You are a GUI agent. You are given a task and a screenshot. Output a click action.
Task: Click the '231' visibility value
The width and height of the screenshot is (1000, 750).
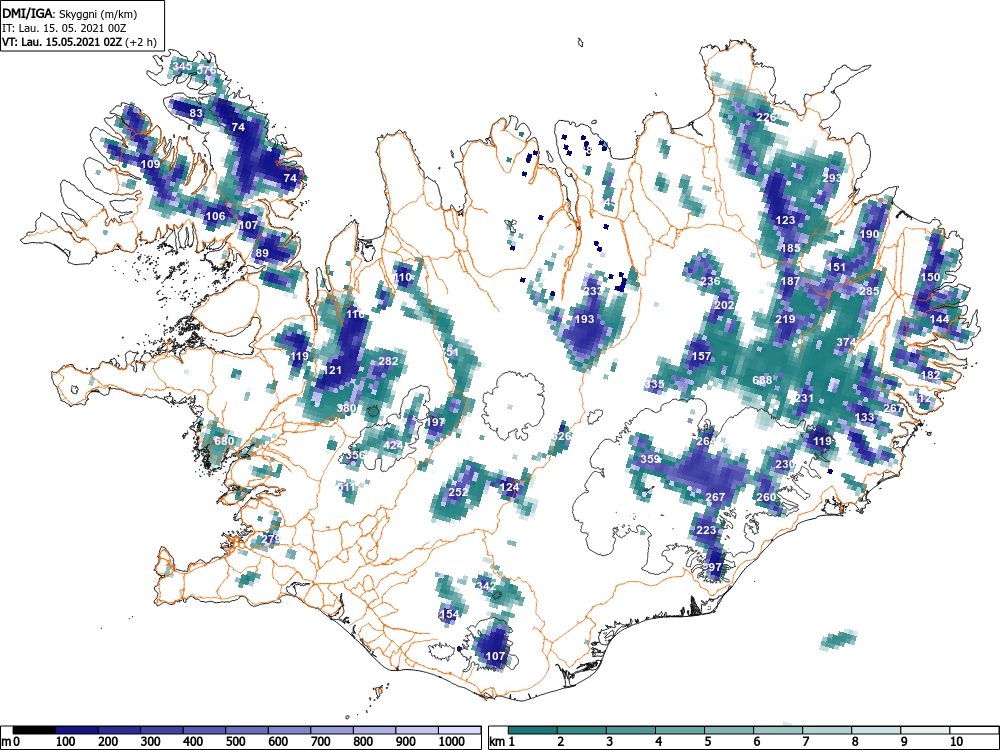pos(804,398)
